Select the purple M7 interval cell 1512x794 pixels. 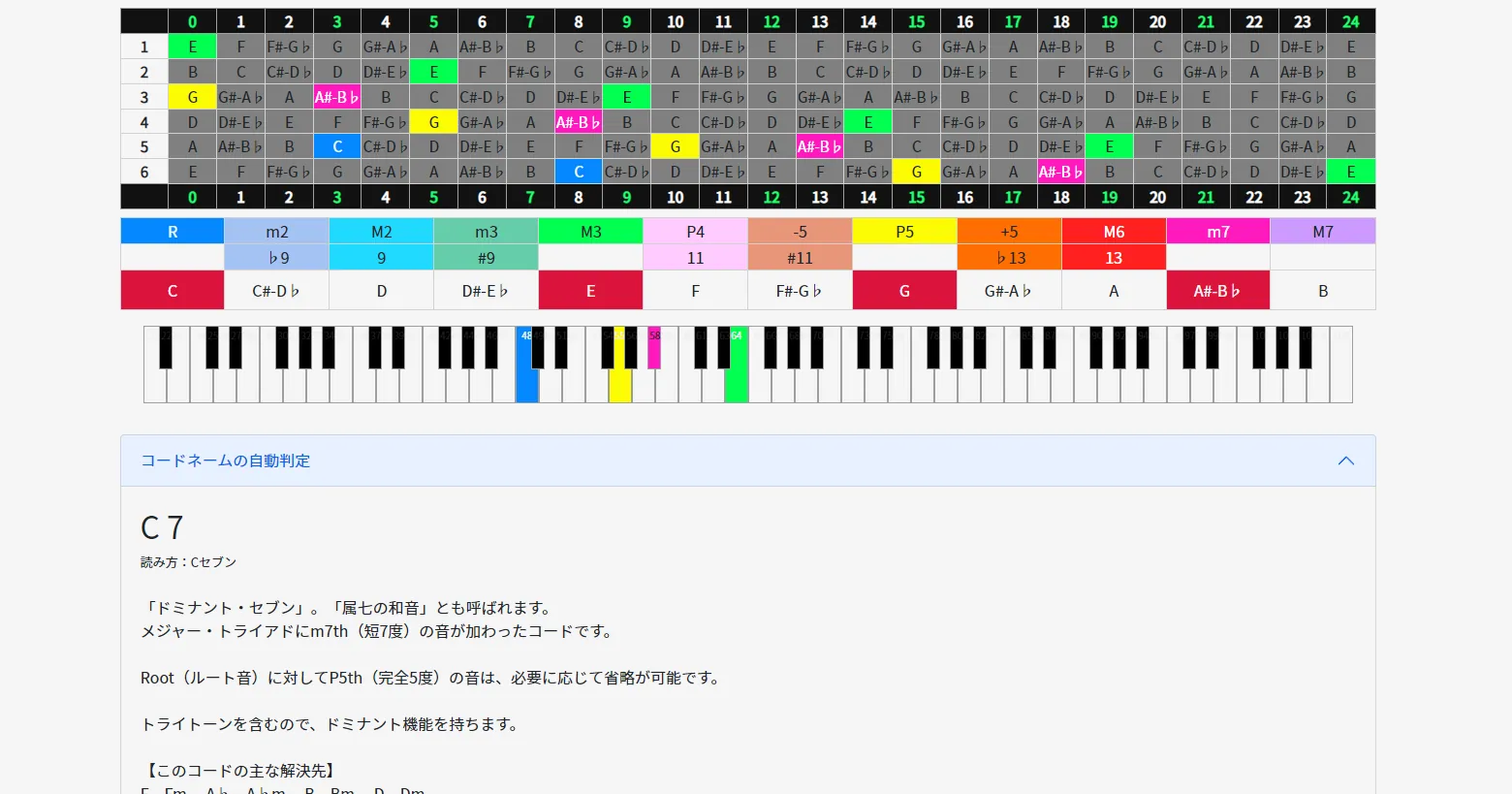tap(1323, 232)
